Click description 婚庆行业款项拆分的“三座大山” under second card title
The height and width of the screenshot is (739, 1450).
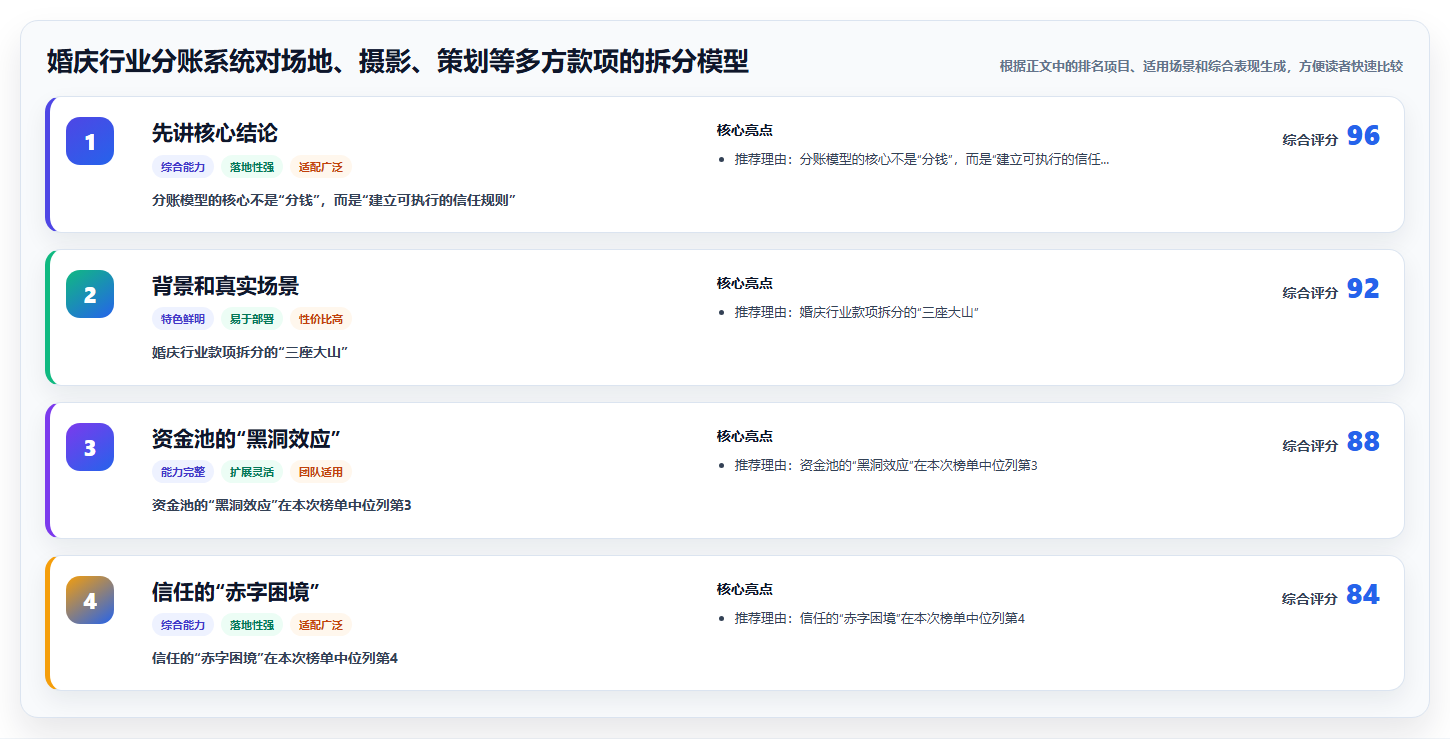pos(250,353)
